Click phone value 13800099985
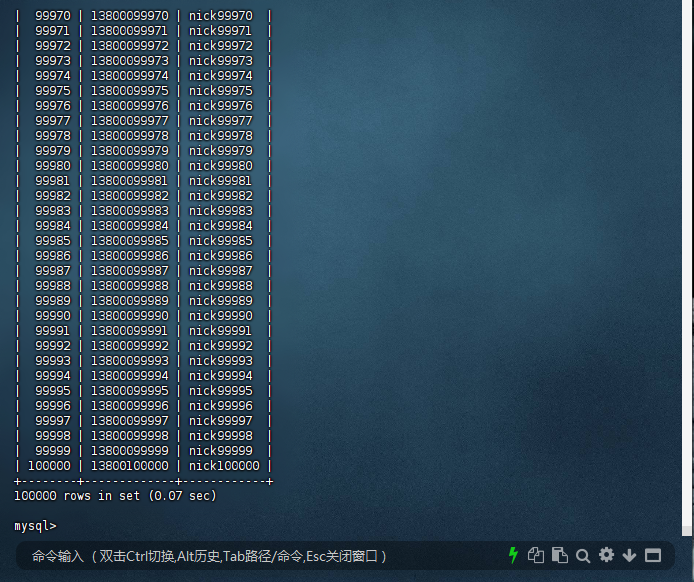The image size is (694, 582). click(x=130, y=241)
